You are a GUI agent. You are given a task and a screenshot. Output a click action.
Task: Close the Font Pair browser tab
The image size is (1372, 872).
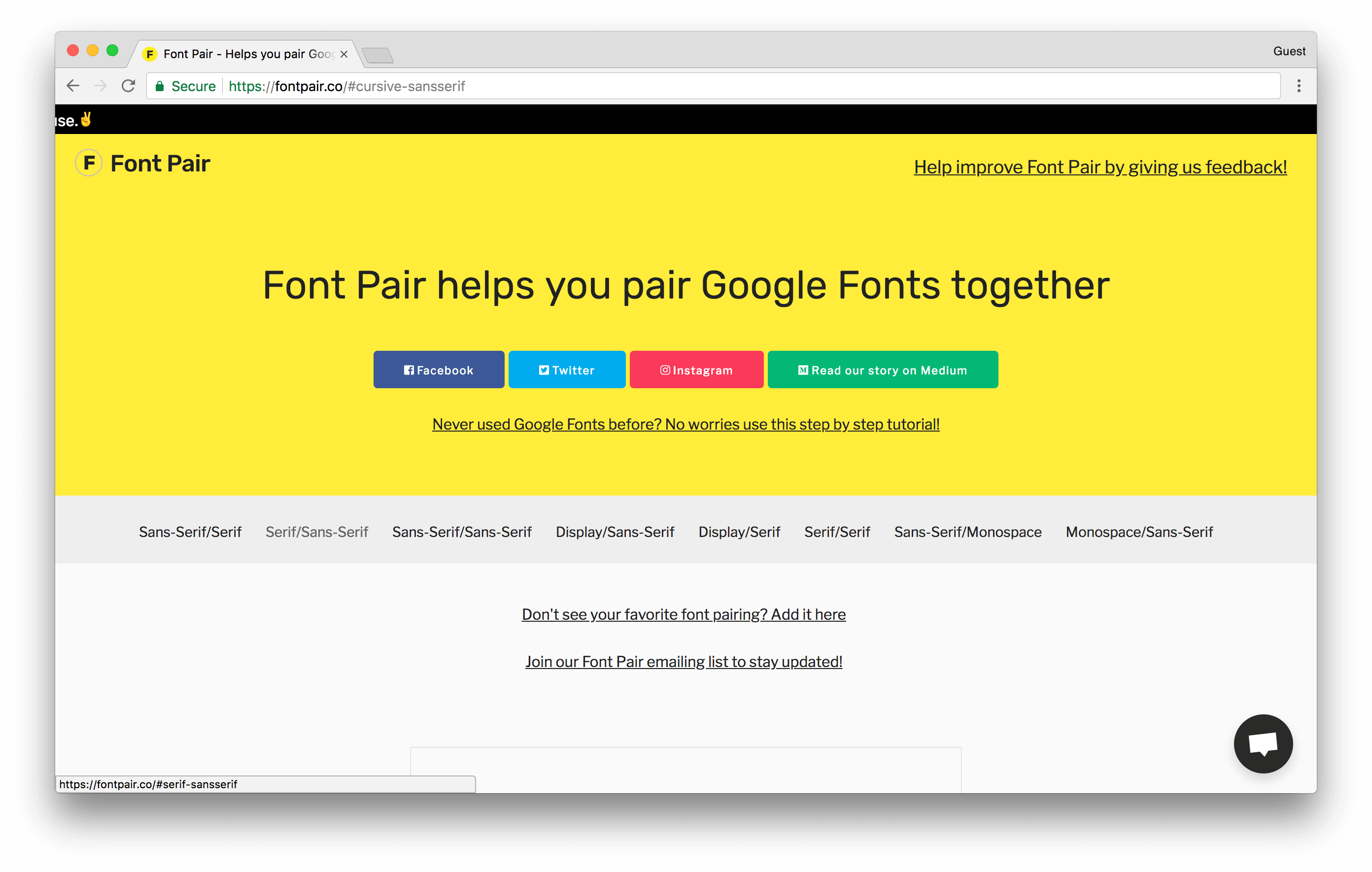[x=344, y=54]
